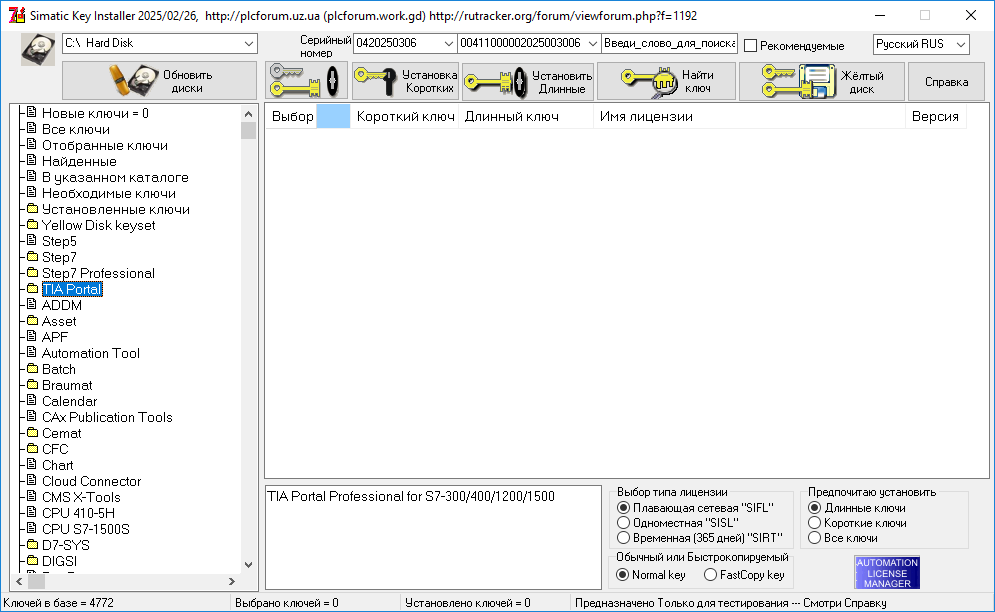
Task: Select Отобранные ключи tree item
Action: click(105, 145)
